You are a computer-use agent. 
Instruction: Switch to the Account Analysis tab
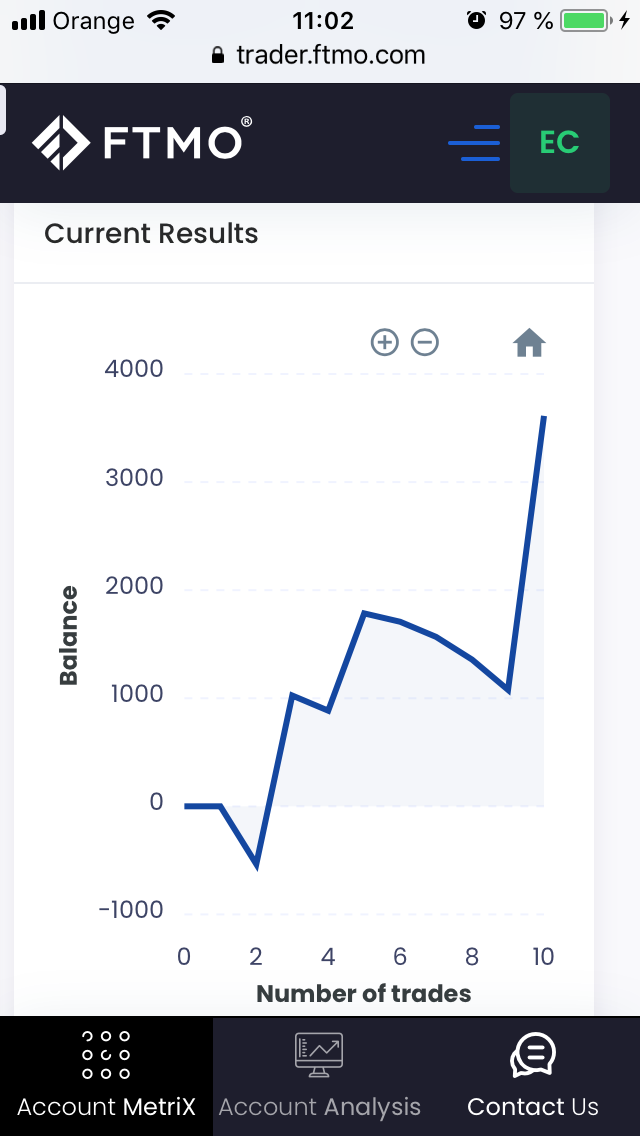pyautogui.click(x=320, y=1107)
